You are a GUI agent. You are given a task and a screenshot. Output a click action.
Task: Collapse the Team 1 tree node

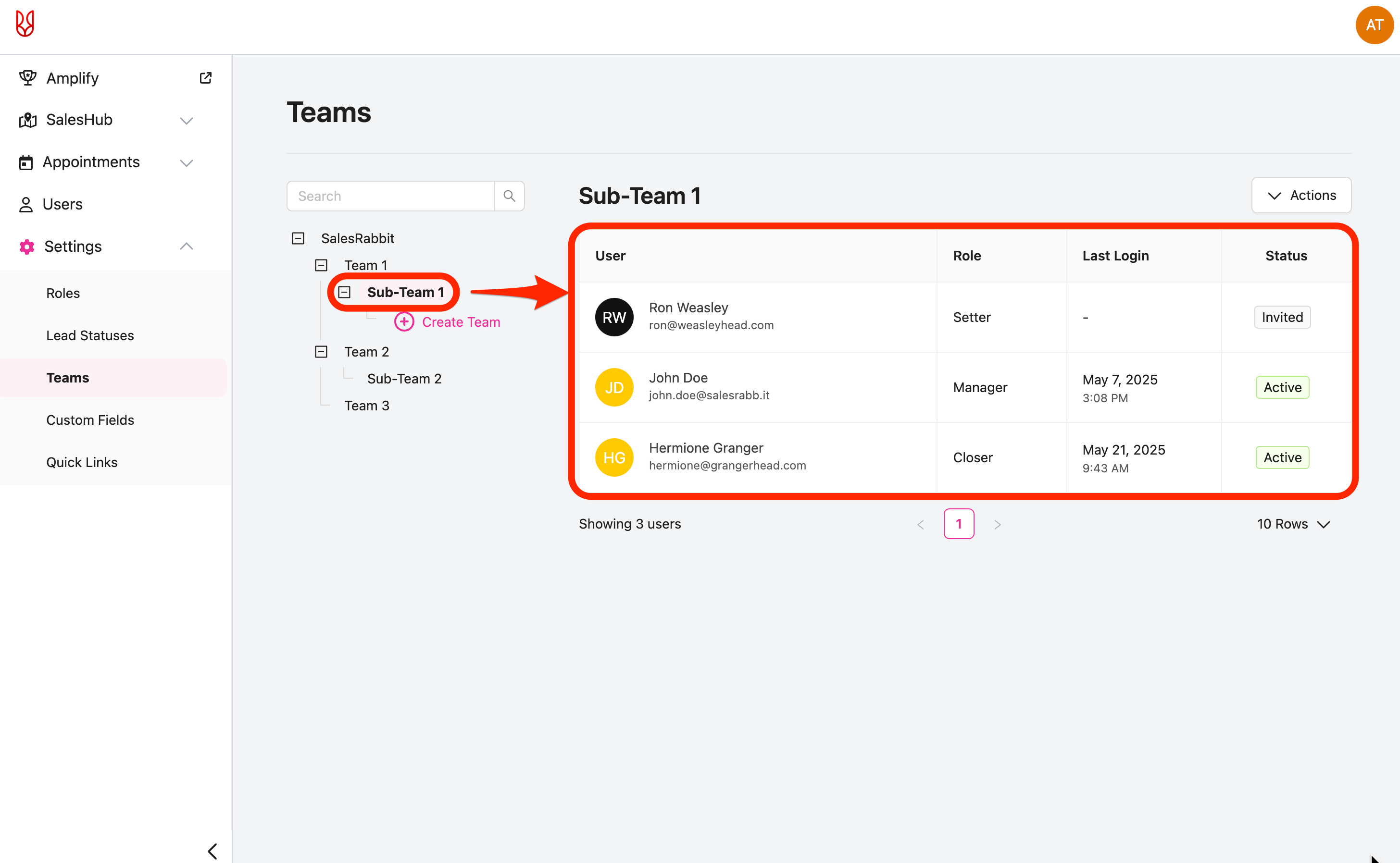322,265
